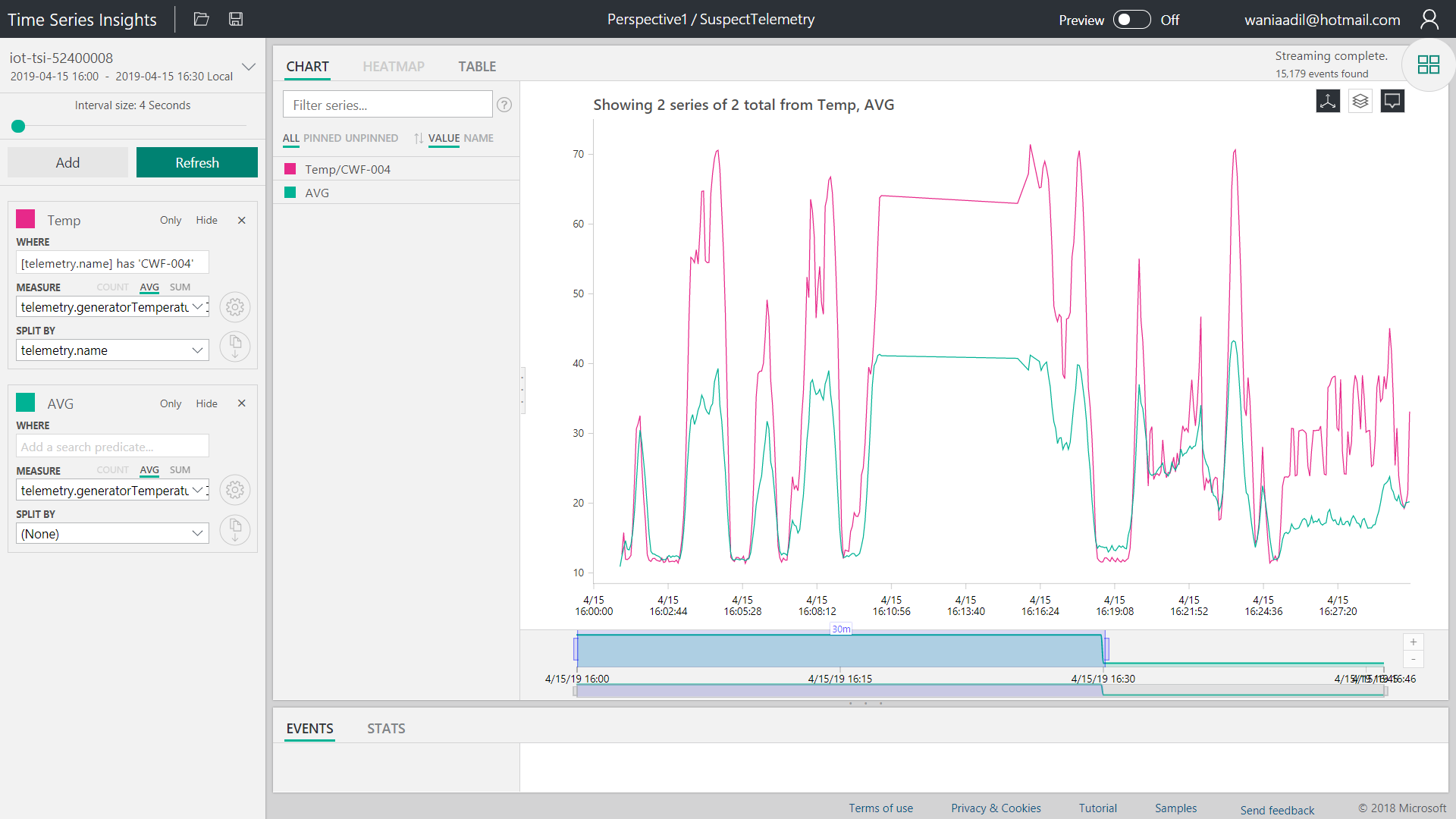This screenshot has width=1456, height=819.
Task: Toggle the chart marker tool icon
Action: [x=1328, y=101]
